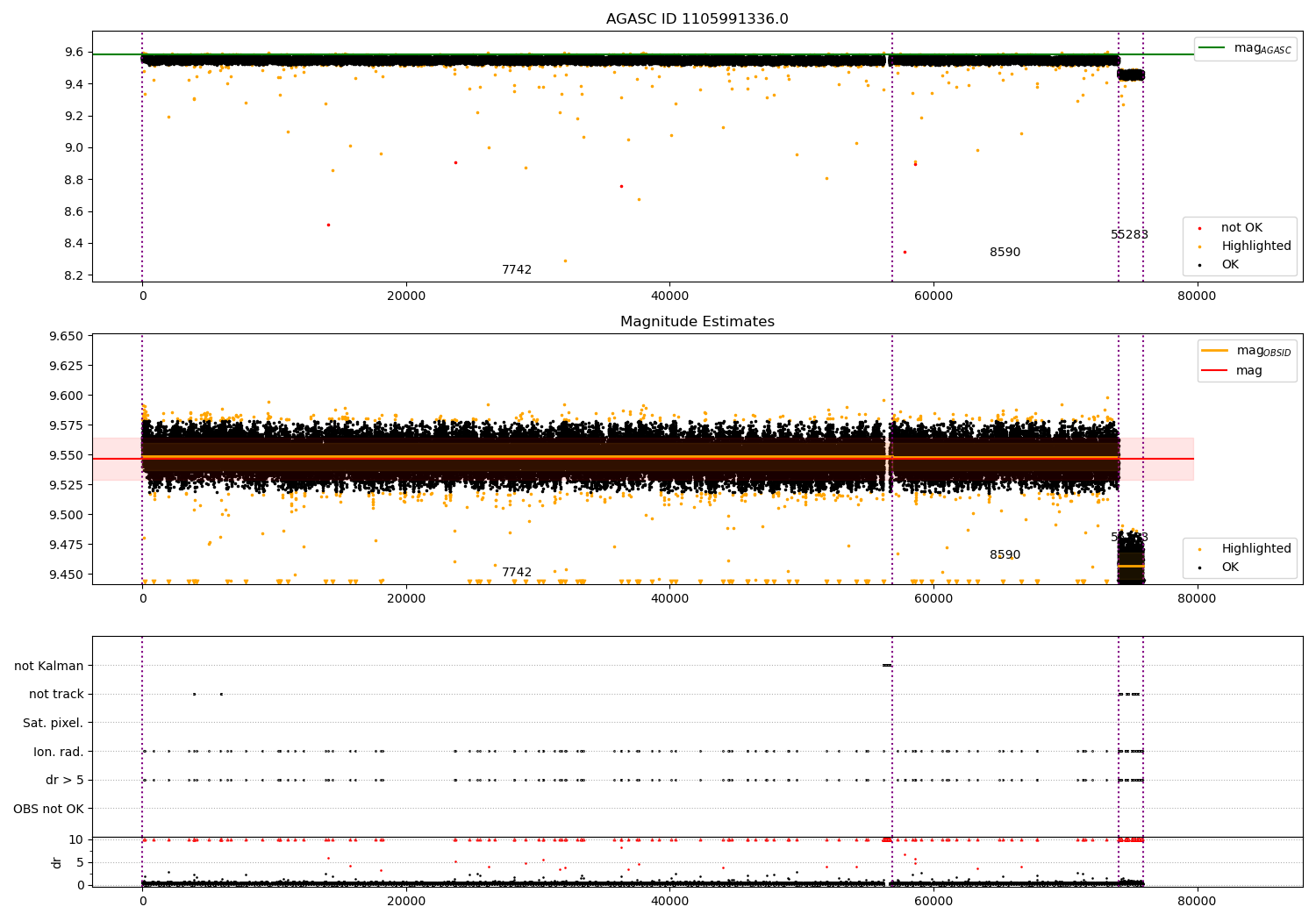Click the '9.575' y-tick in middle plot
The image size is (1316, 921).
pyautogui.click(x=67, y=425)
